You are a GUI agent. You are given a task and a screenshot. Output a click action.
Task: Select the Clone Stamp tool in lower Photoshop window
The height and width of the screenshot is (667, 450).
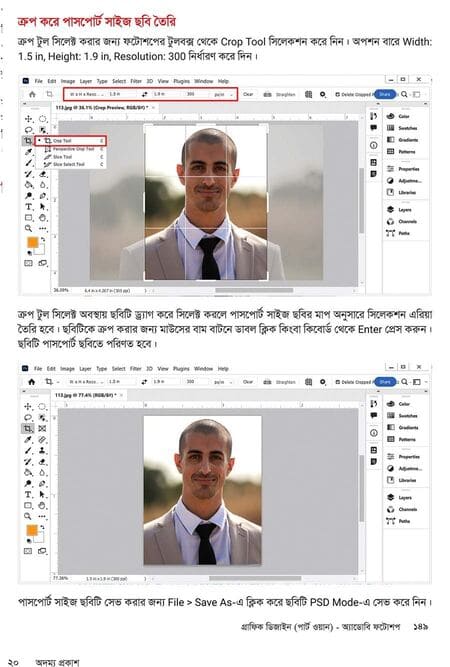43,450
